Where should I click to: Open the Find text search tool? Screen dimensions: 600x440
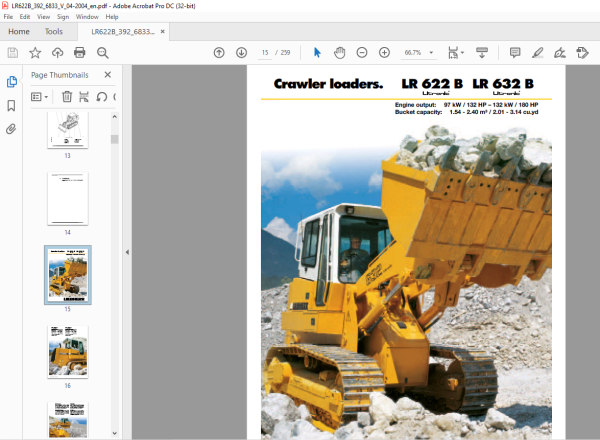coord(103,53)
